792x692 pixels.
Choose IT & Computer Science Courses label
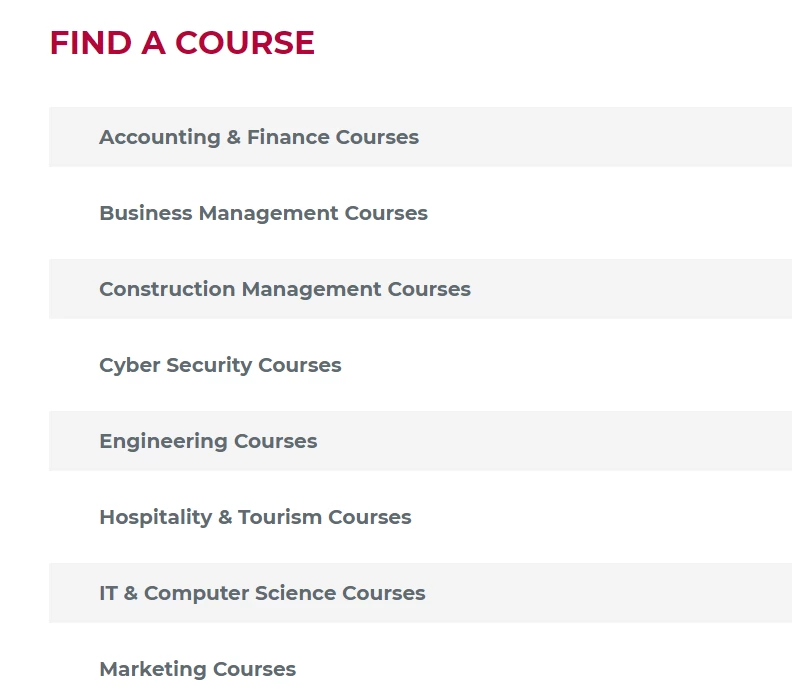click(x=262, y=594)
